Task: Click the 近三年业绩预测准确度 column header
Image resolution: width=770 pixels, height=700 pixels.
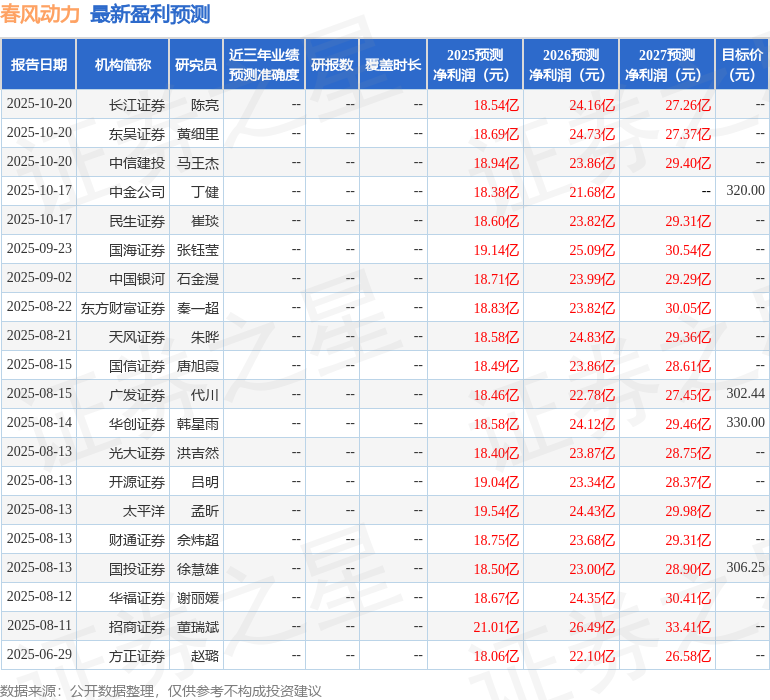Action: coord(264,65)
